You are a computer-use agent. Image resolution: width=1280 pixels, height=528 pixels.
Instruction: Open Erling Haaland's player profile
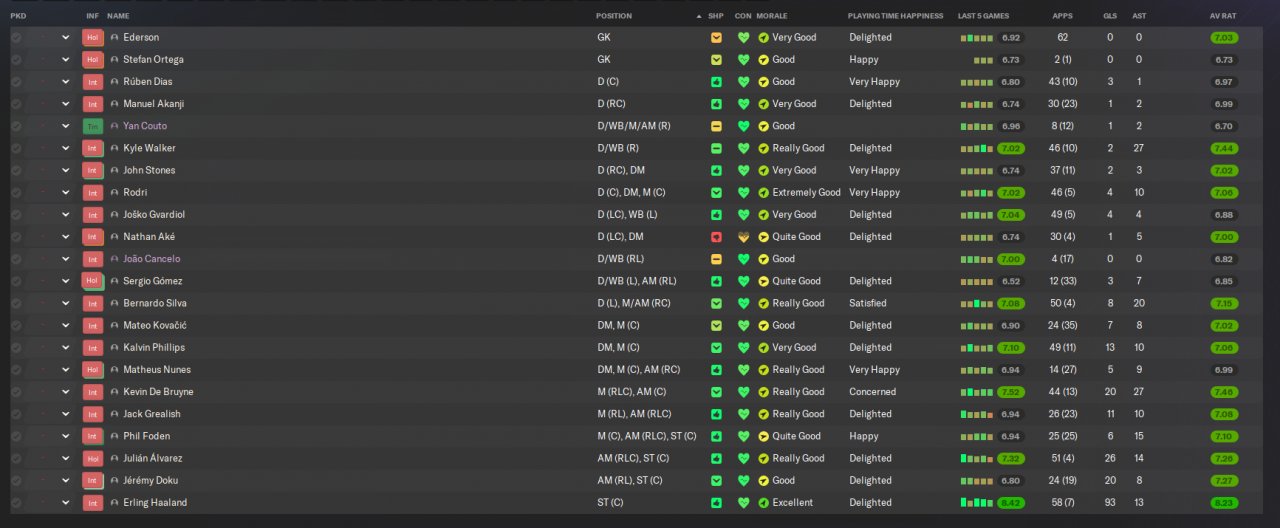tap(155, 503)
